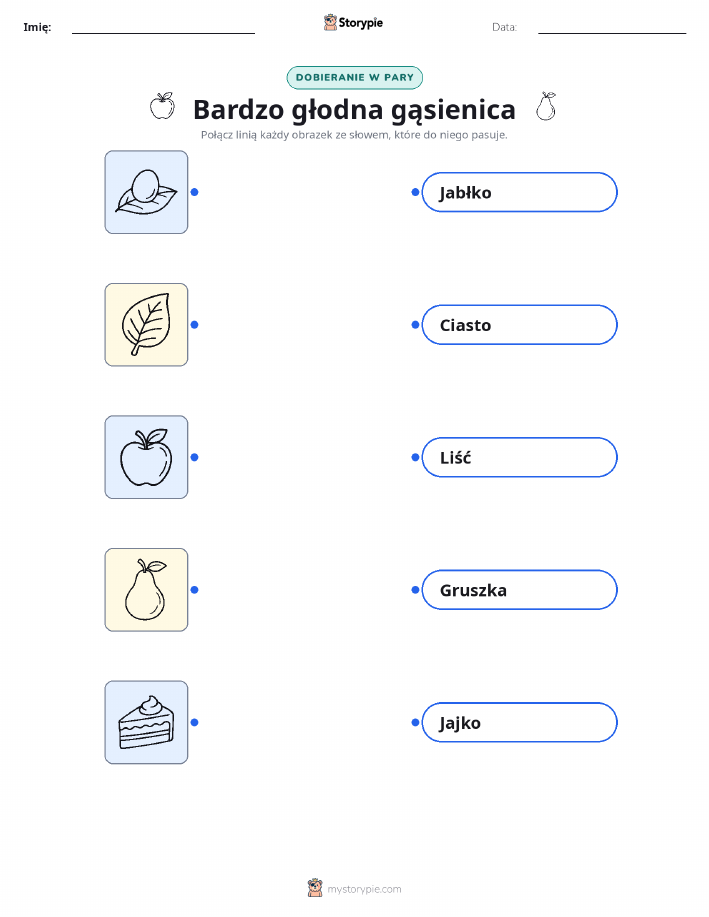This screenshot has width=709, height=917.
Task: Click the Dobieranie w pary badge
Action: [354, 78]
